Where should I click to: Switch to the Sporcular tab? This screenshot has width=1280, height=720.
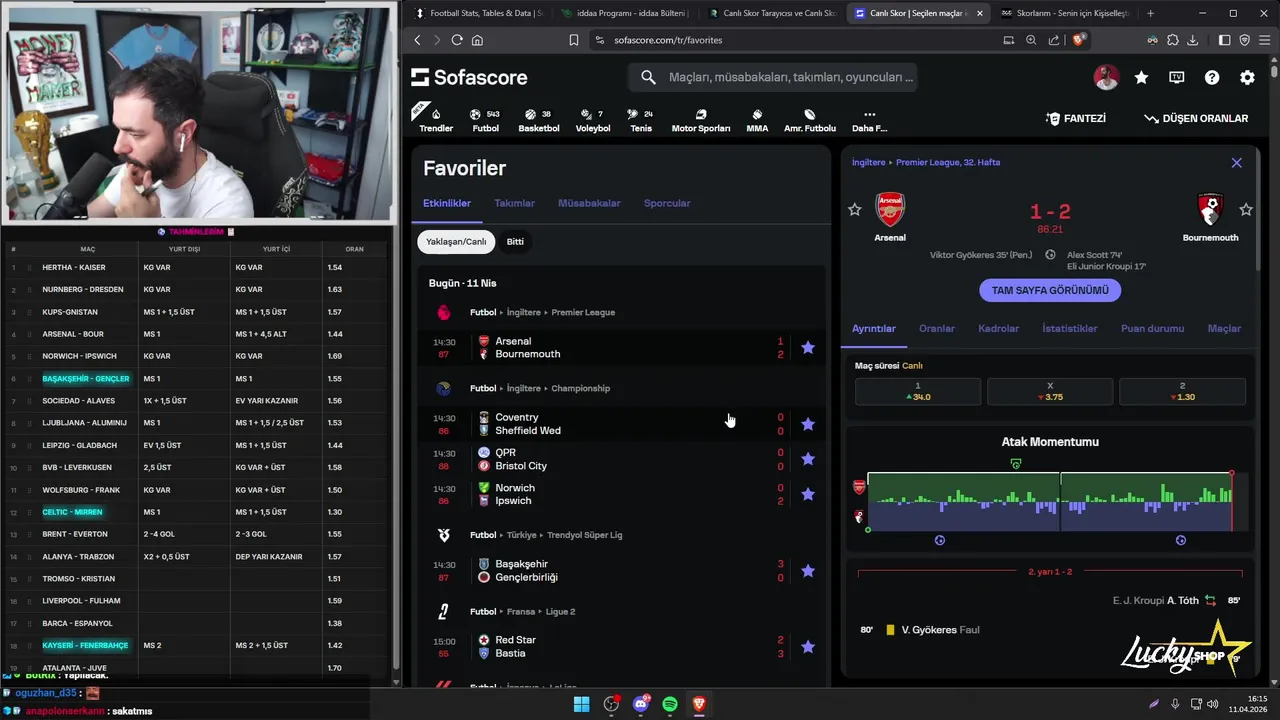(x=667, y=203)
